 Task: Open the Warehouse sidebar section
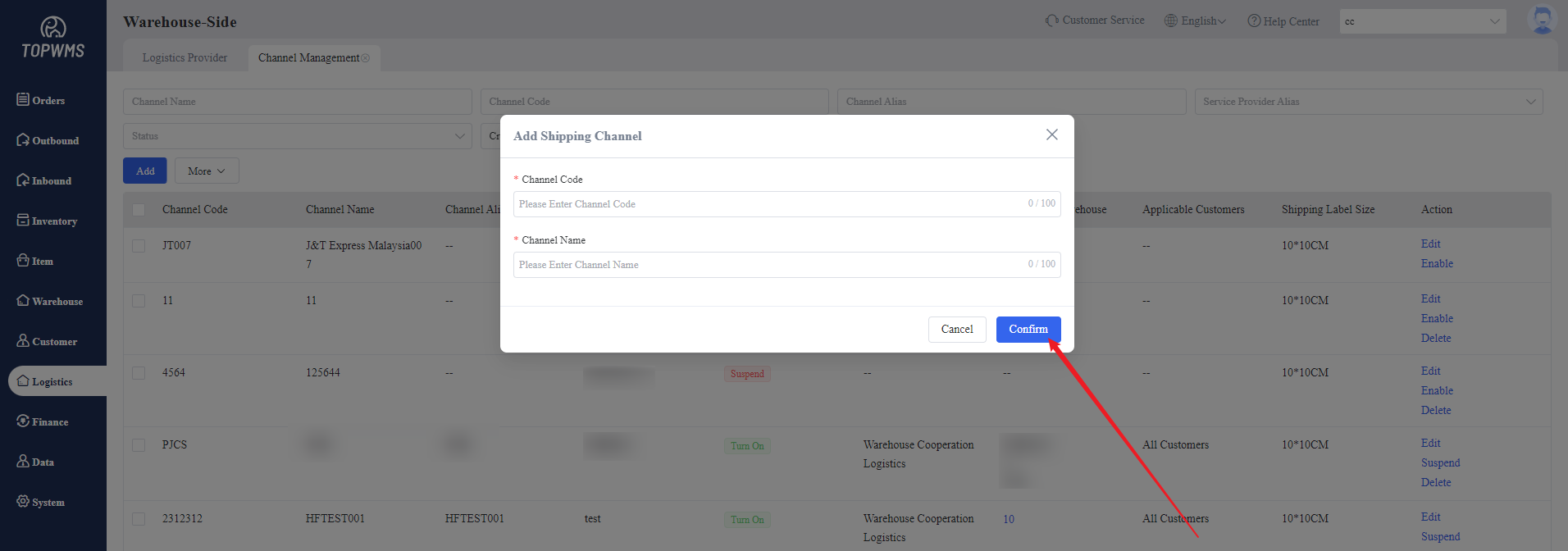pos(50,301)
